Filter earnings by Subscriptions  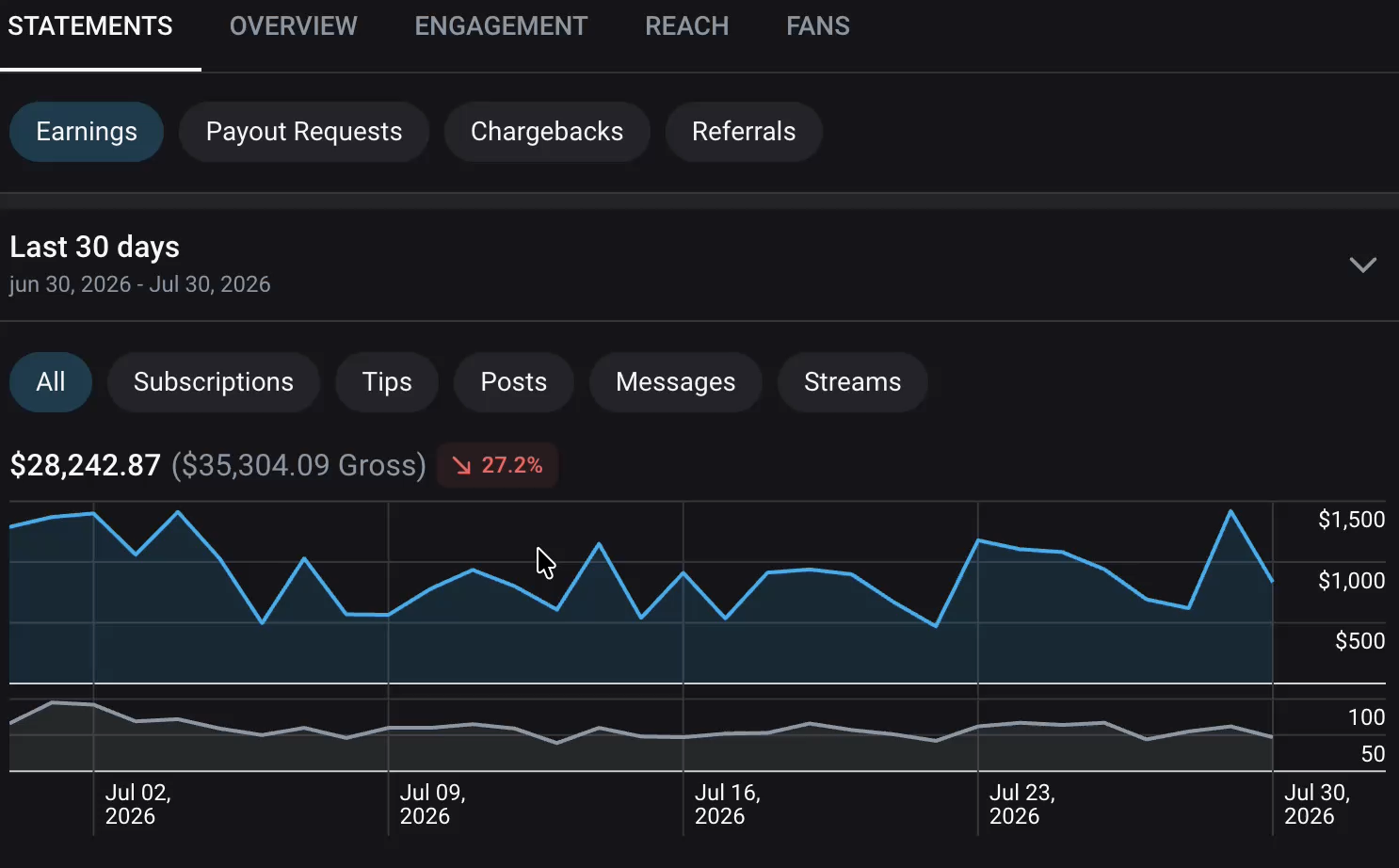214,382
